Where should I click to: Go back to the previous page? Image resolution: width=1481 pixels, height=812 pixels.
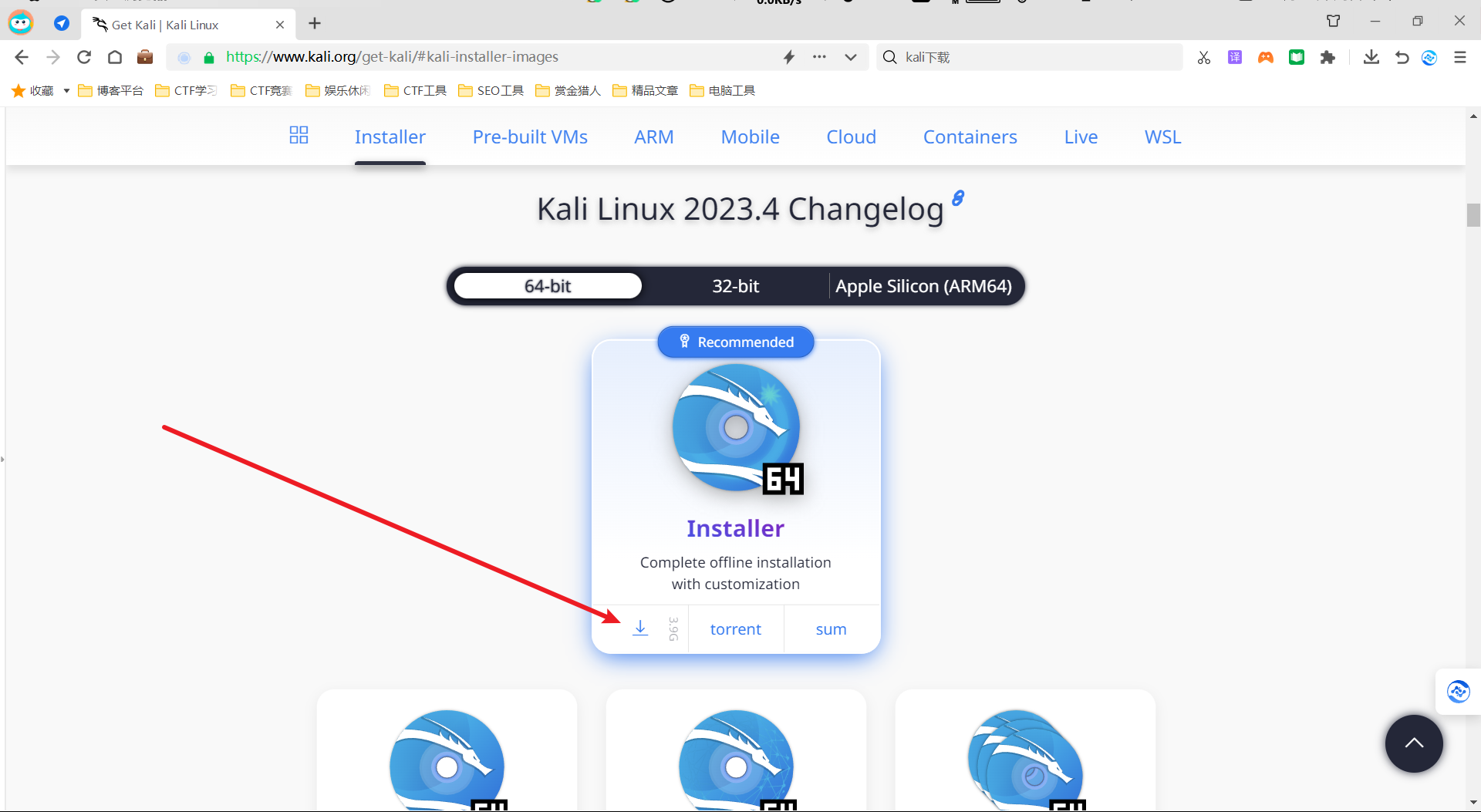[x=22, y=57]
